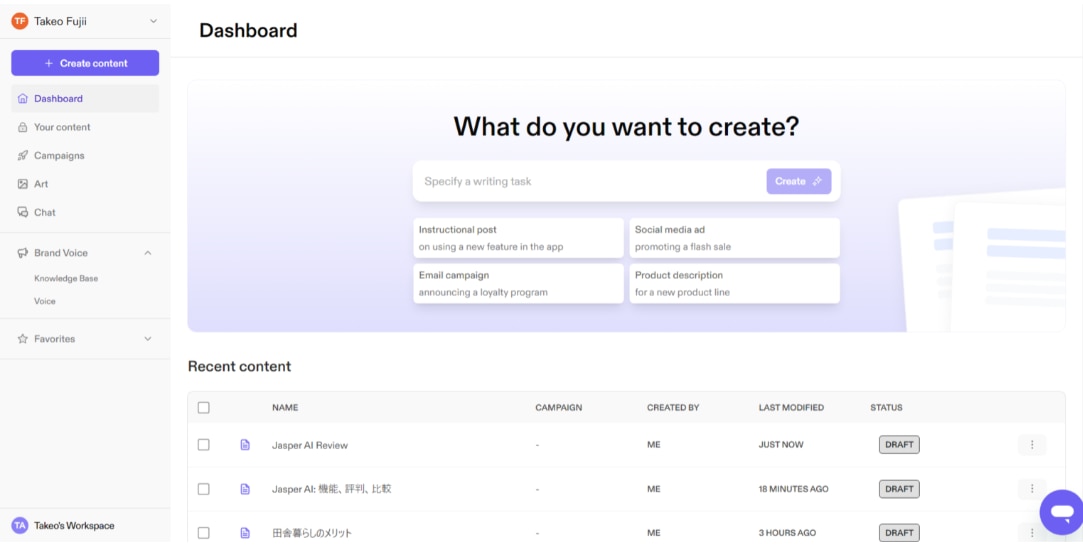This screenshot has width=1083, height=558.
Task: Select the Dashboard sidebar item
Action: (x=85, y=99)
